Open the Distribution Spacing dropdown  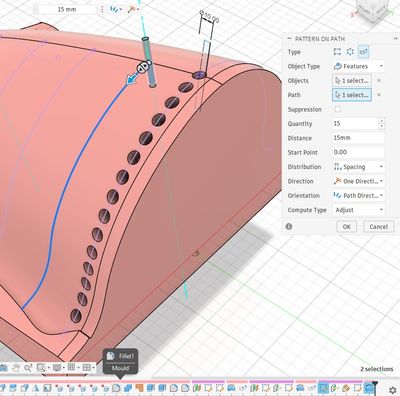pyautogui.click(x=358, y=167)
